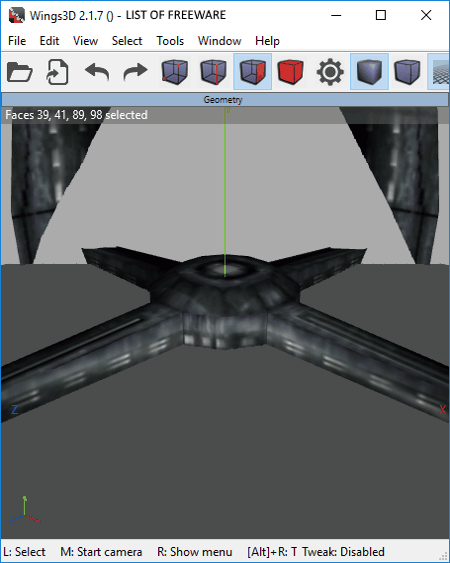This screenshot has height=563, width=450.
Task: Undo the last action
Action: (97, 72)
